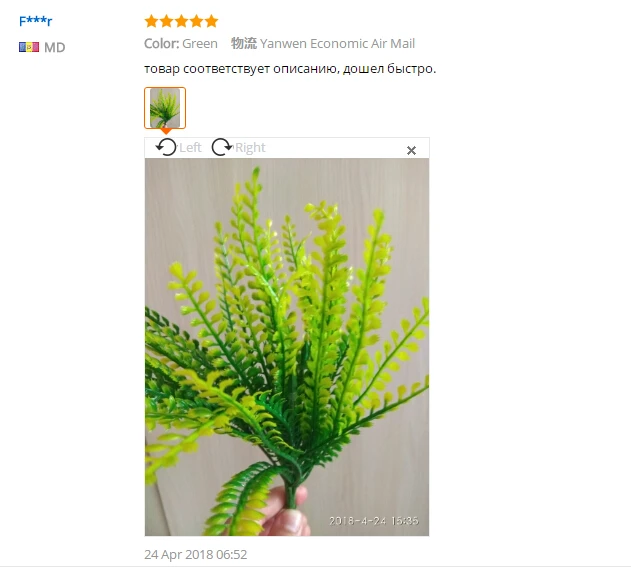Click the Moldova flag icon
631x572 pixels.
[x=29, y=47]
